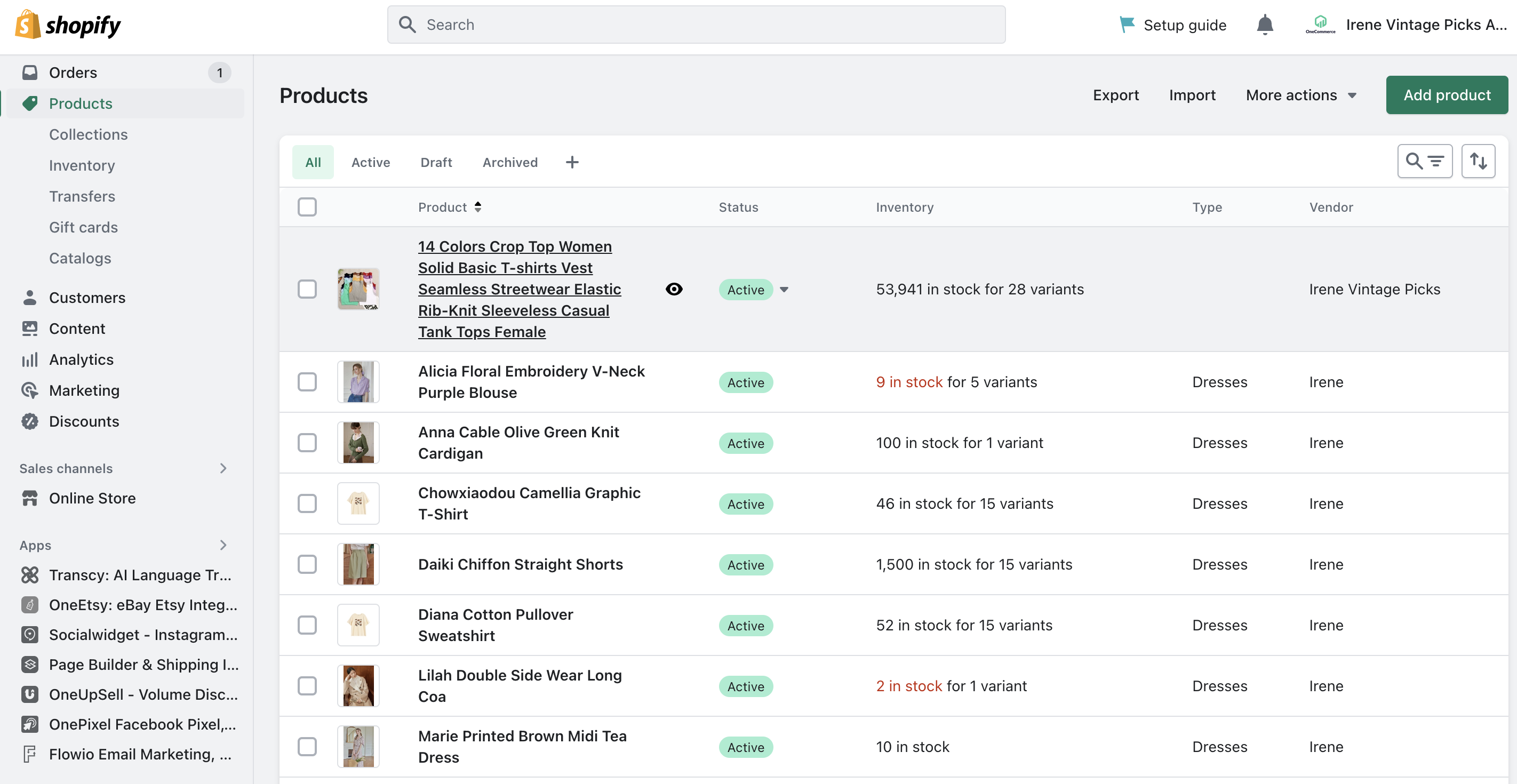
Task: Click the Import button
Action: [1193, 94]
